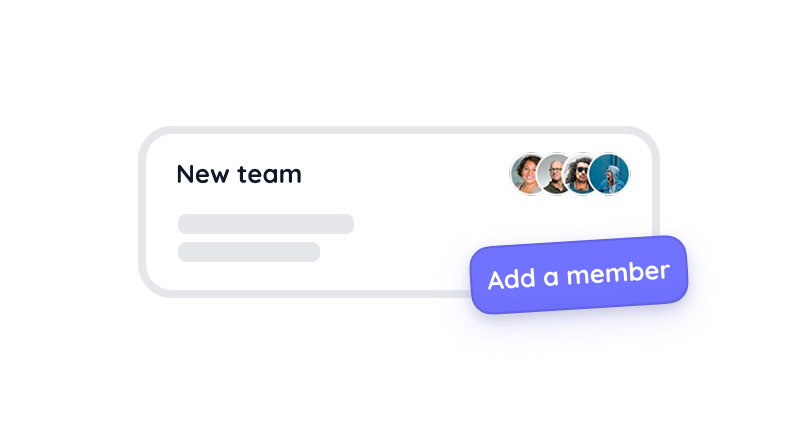800x424 pixels.
Task: Open the third member's profile picture
Action: 579,174
